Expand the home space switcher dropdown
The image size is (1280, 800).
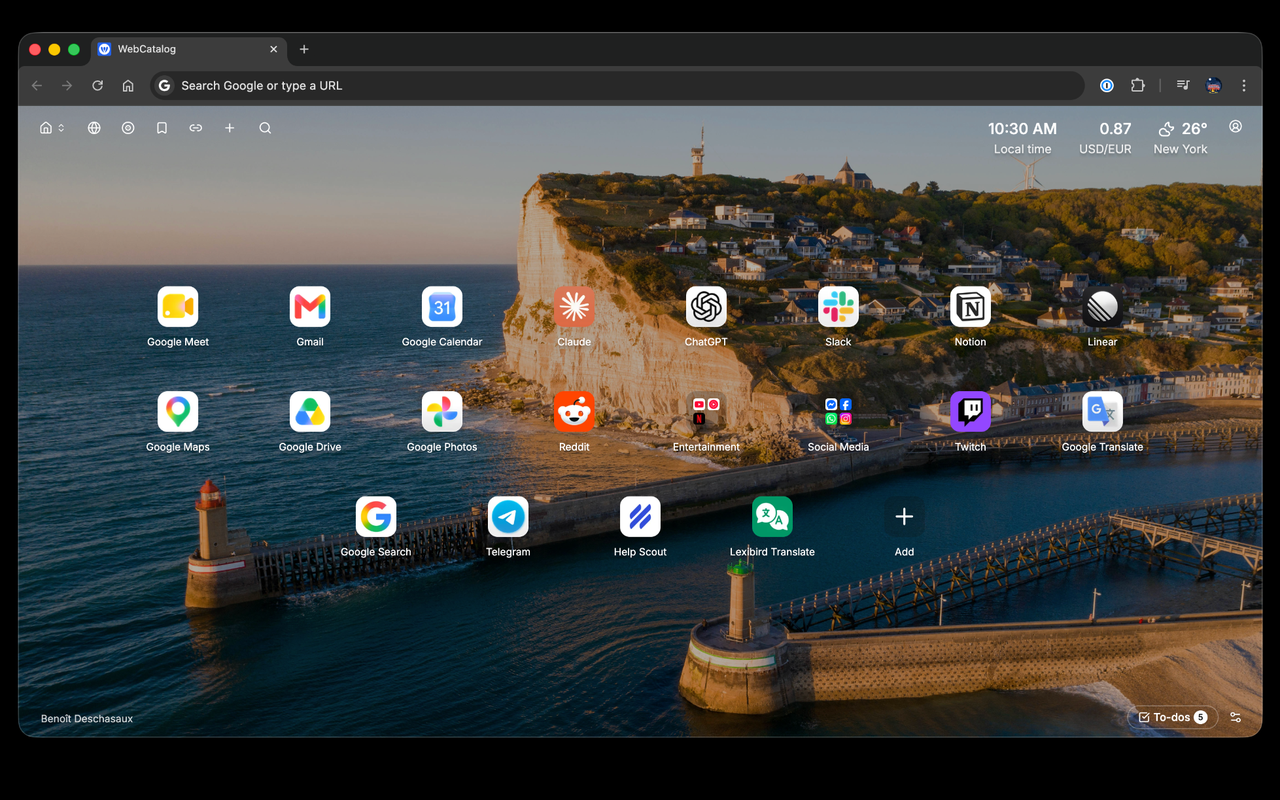coord(52,128)
